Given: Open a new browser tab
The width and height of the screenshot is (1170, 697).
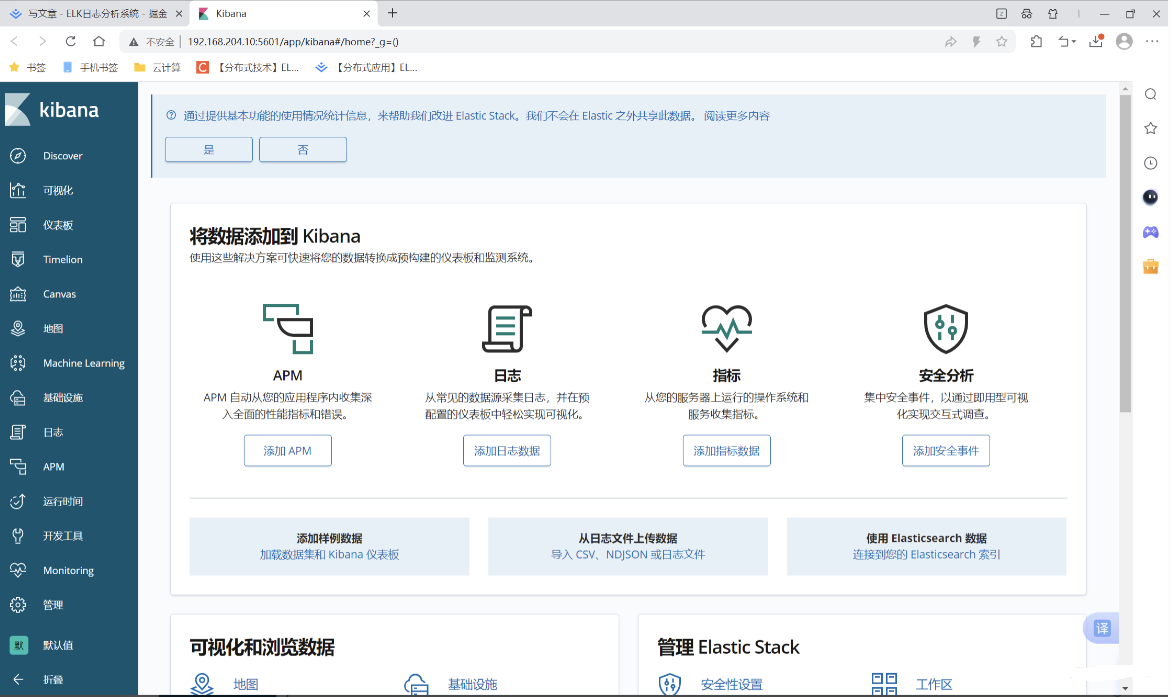Looking at the screenshot, I should [392, 13].
